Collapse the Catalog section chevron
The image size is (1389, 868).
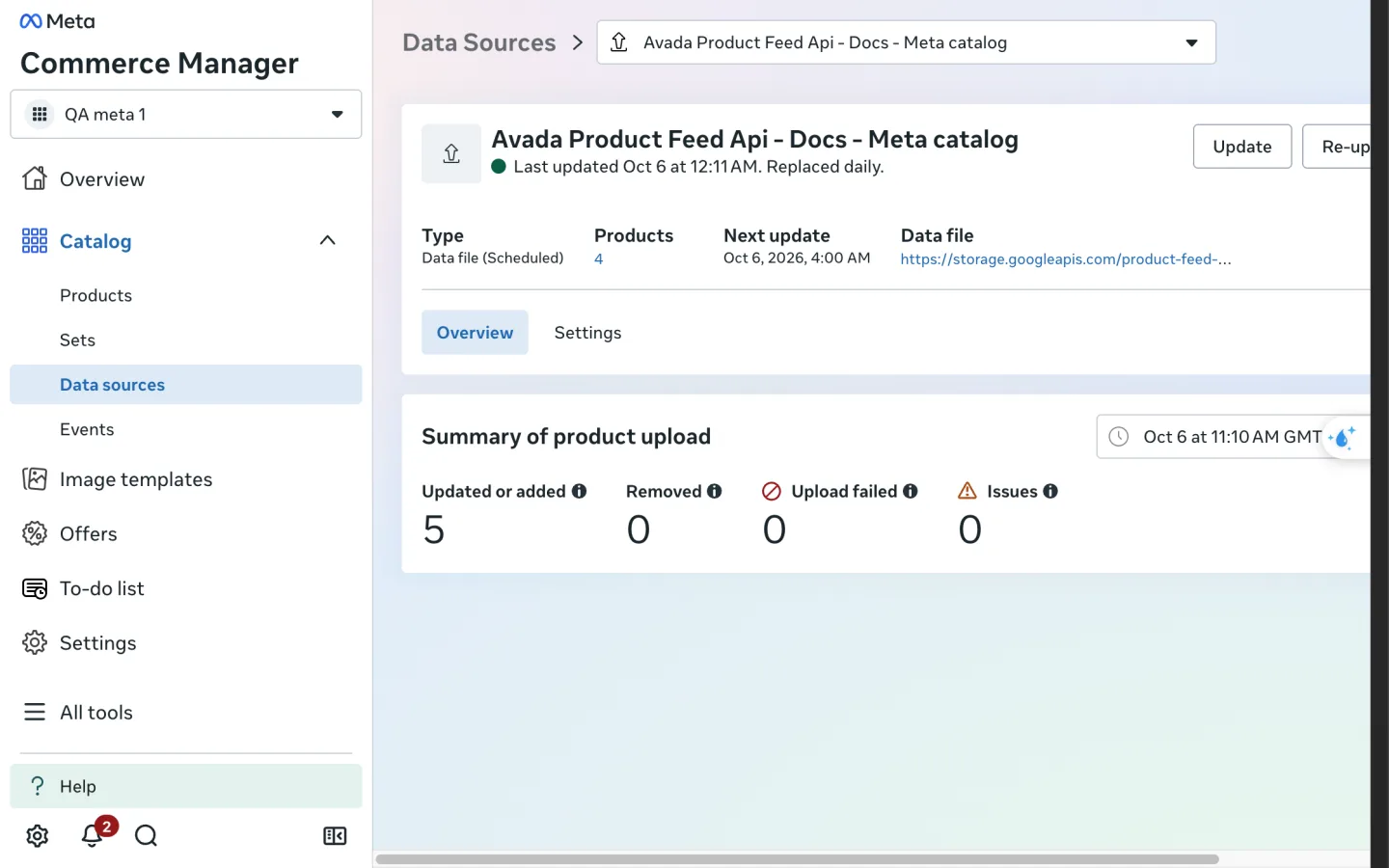[x=328, y=240]
